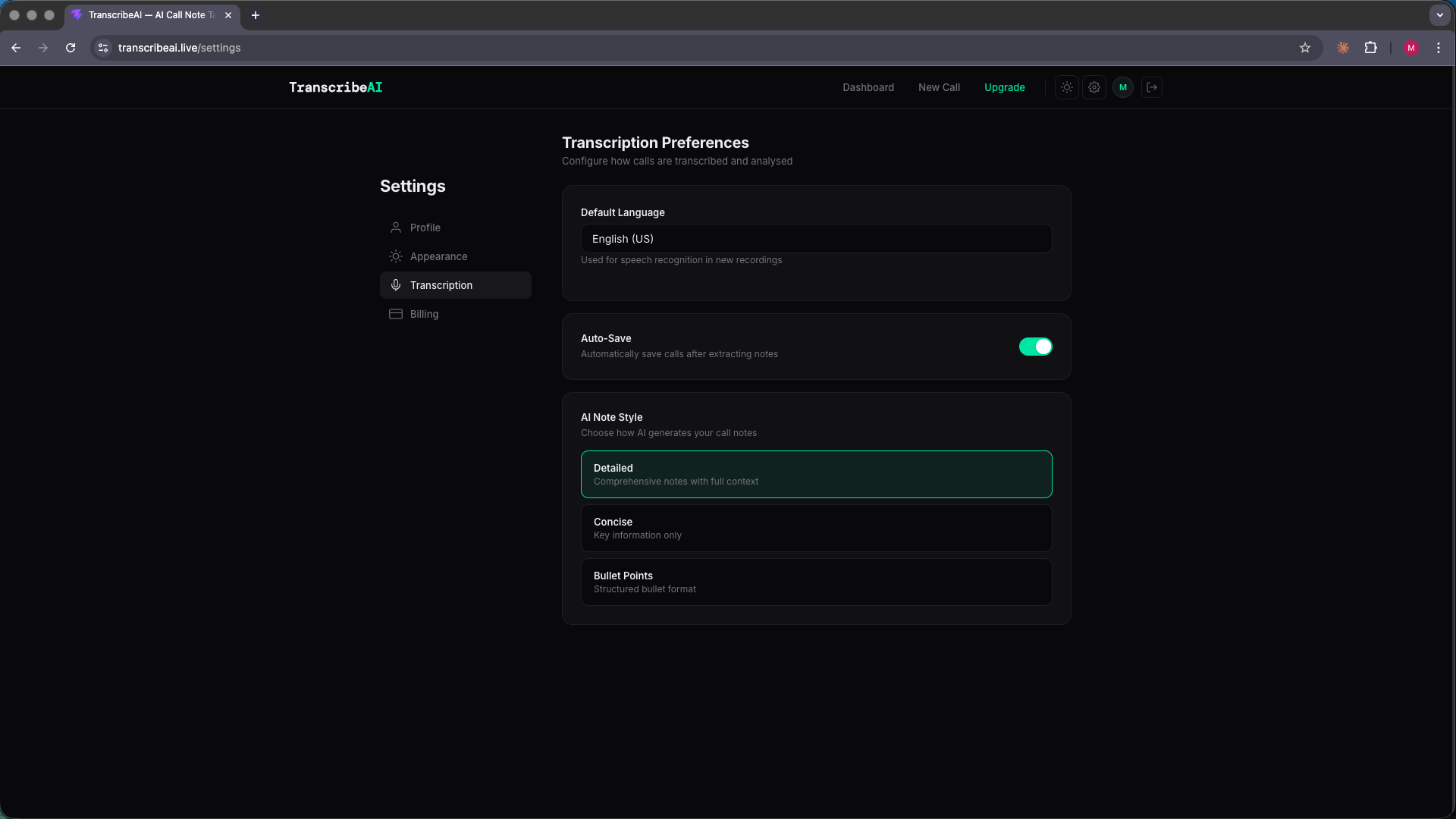Screen dimensions: 1456x819
Task: Click the Appearance sun icon in sidebar
Action: click(x=395, y=256)
